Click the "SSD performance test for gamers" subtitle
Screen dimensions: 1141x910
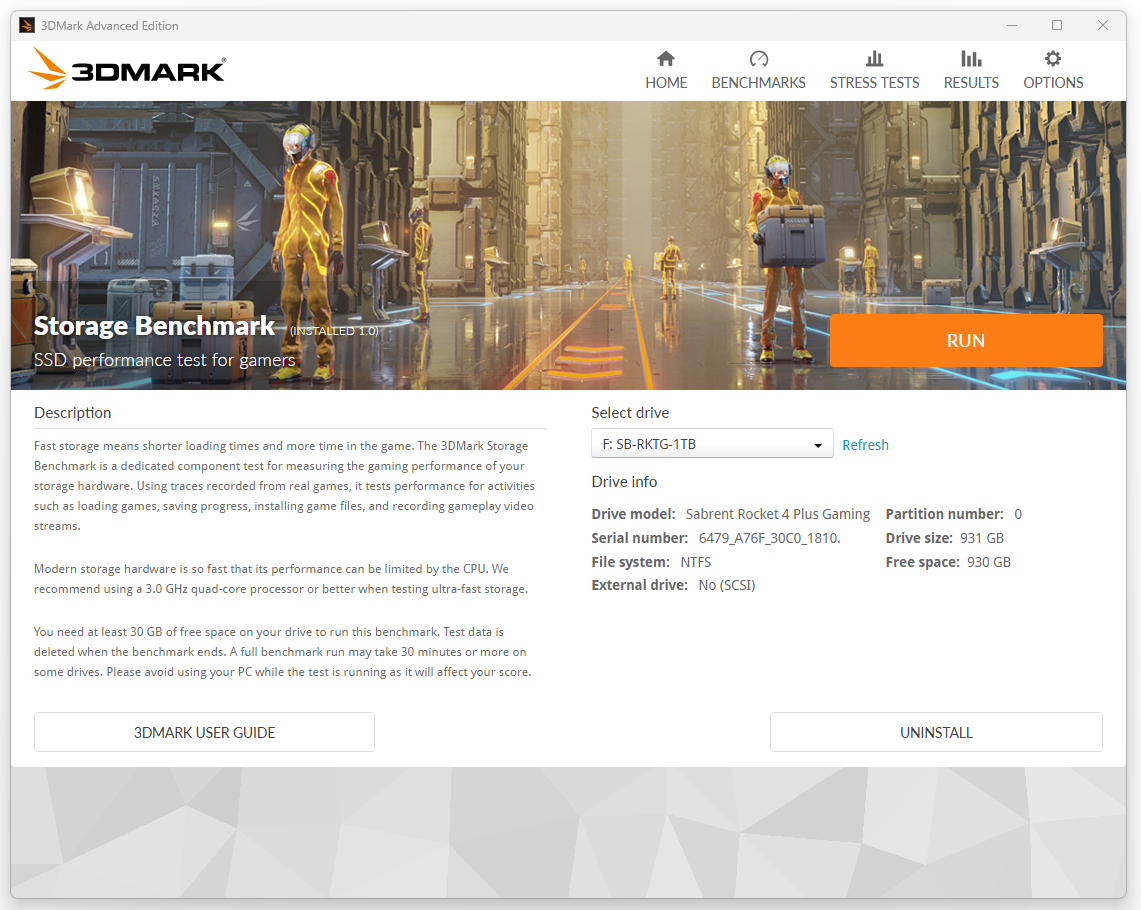(x=164, y=360)
